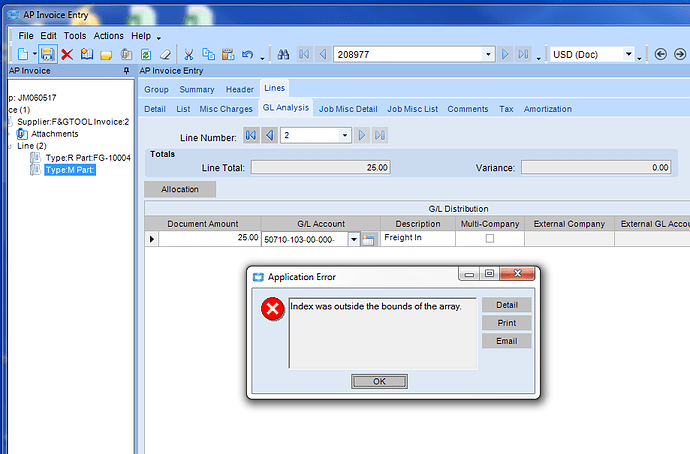Open the File menu
Image resolution: width=690 pixels, height=454 pixels.
26,36
